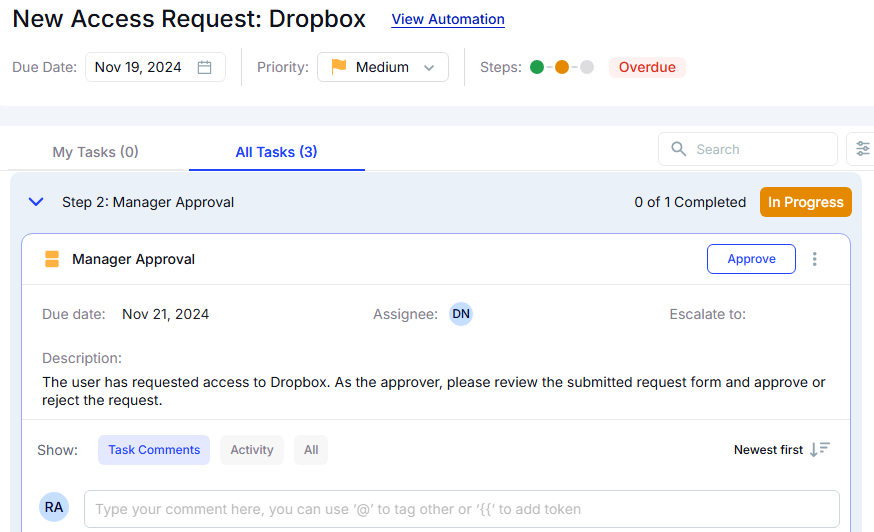Collapse Step 2: Manager Approval chevron
This screenshot has width=874, height=532.
(x=36, y=202)
